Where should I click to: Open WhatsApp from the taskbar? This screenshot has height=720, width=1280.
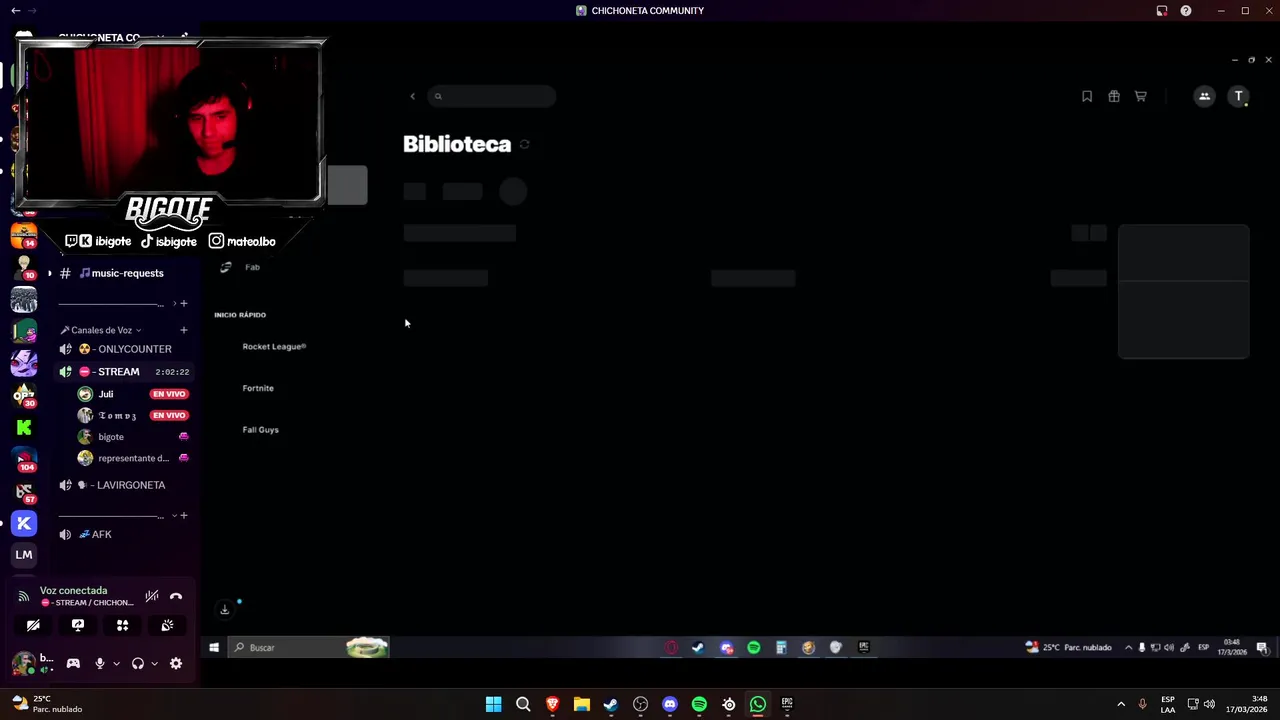point(758,704)
